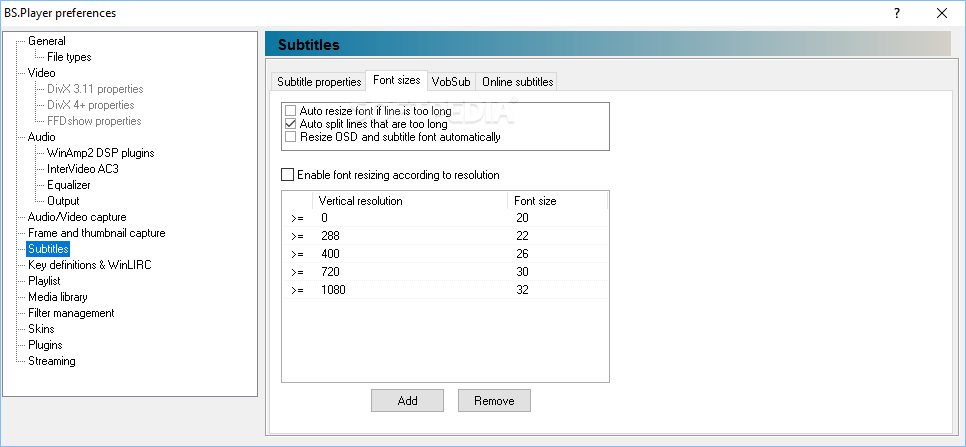This screenshot has height=447, width=966.
Task: Select the row with resolution 400
Action: click(x=445, y=254)
